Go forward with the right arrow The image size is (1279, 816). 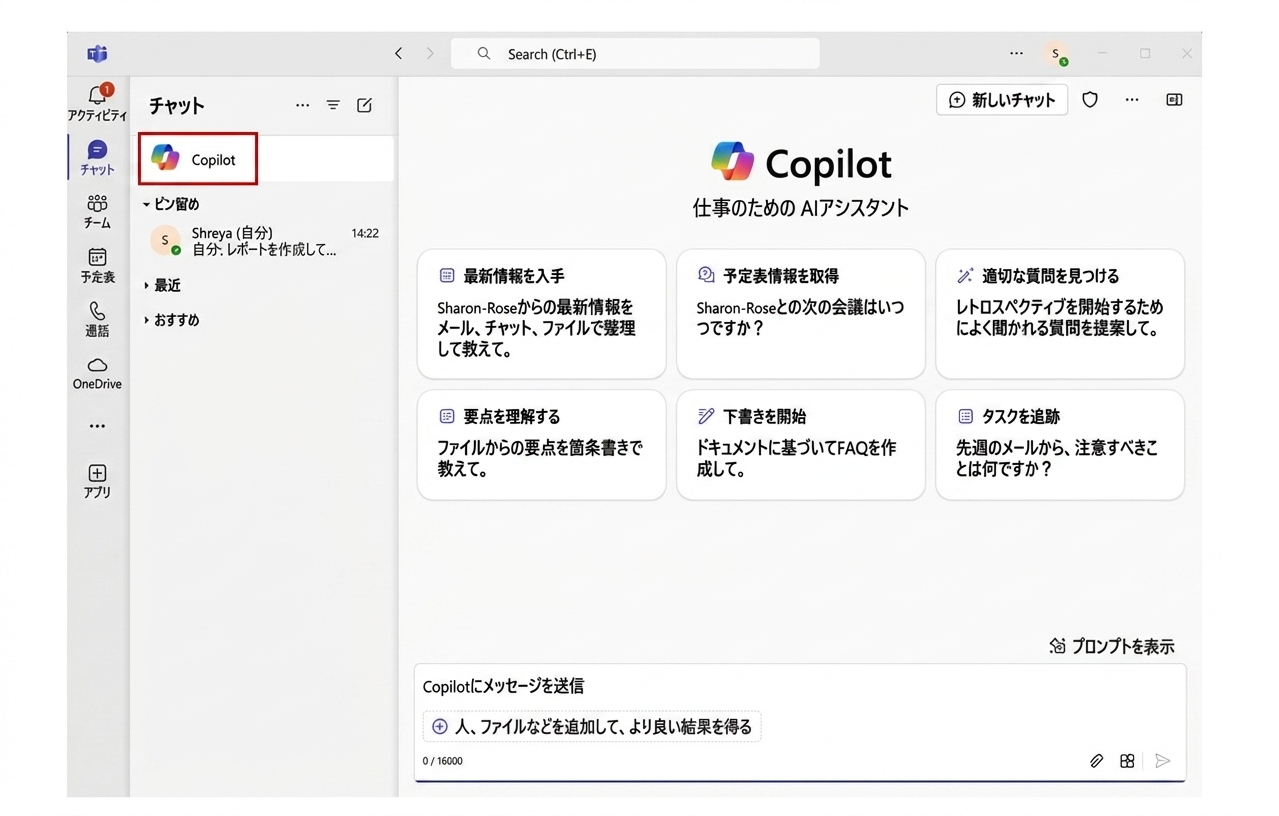click(430, 54)
